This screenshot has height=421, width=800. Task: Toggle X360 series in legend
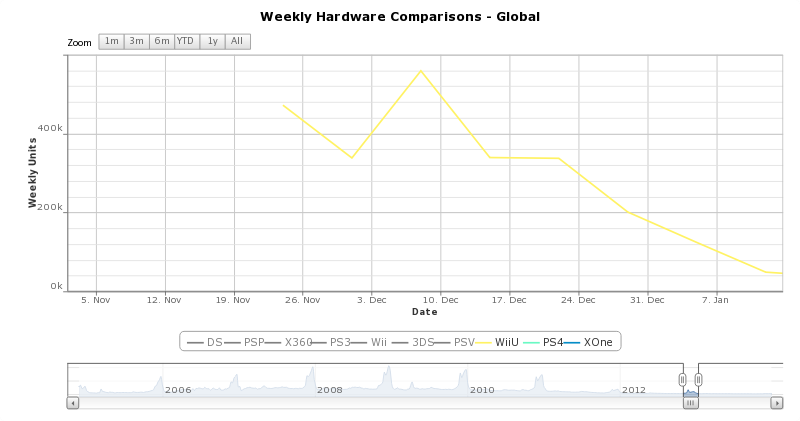[x=288, y=342]
